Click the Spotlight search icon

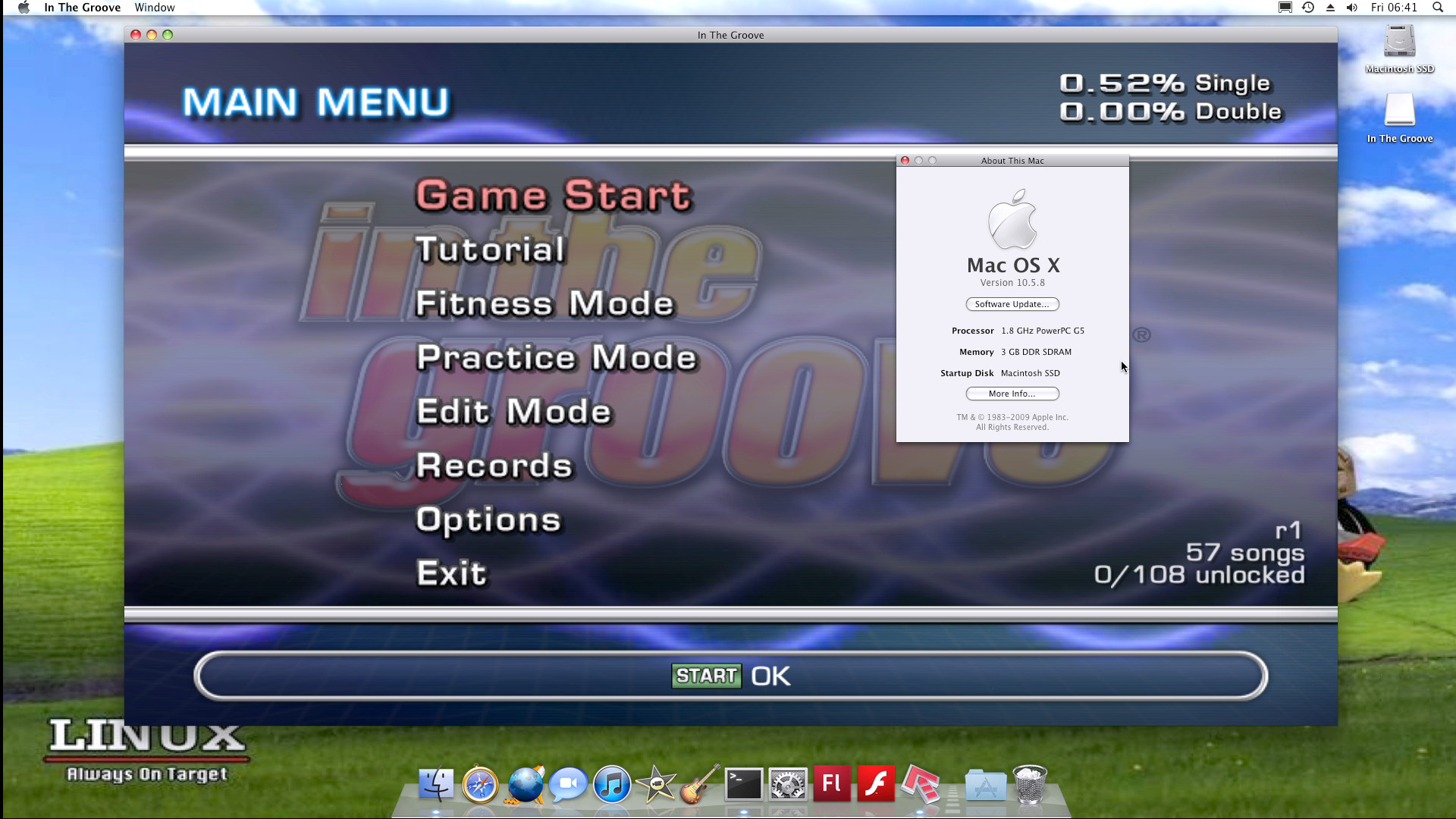coord(1437,8)
